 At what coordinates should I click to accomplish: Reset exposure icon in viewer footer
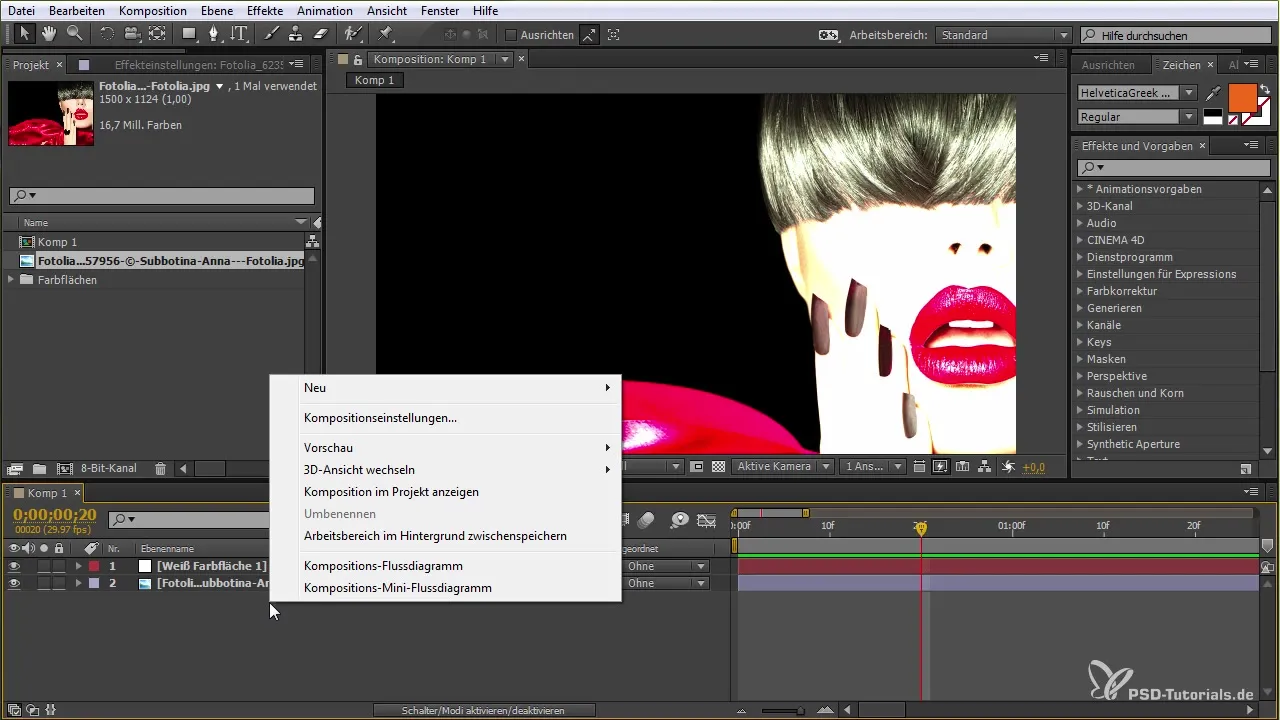[x=1008, y=467]
